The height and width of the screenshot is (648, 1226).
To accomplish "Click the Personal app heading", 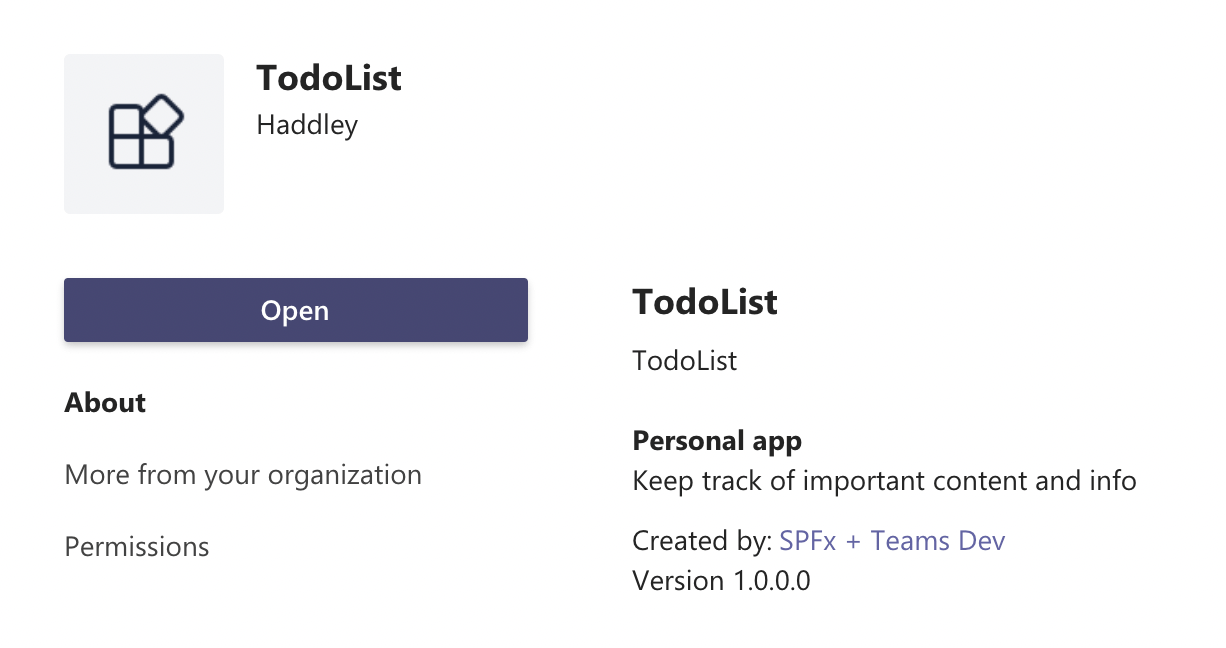I will (x=717, y=440).
